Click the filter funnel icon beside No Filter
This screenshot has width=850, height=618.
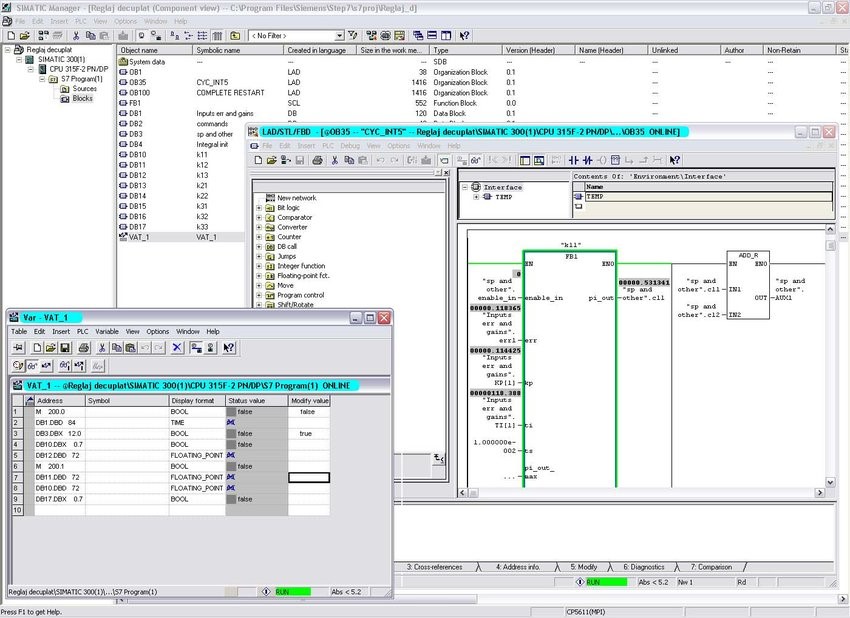pos(353,36)
